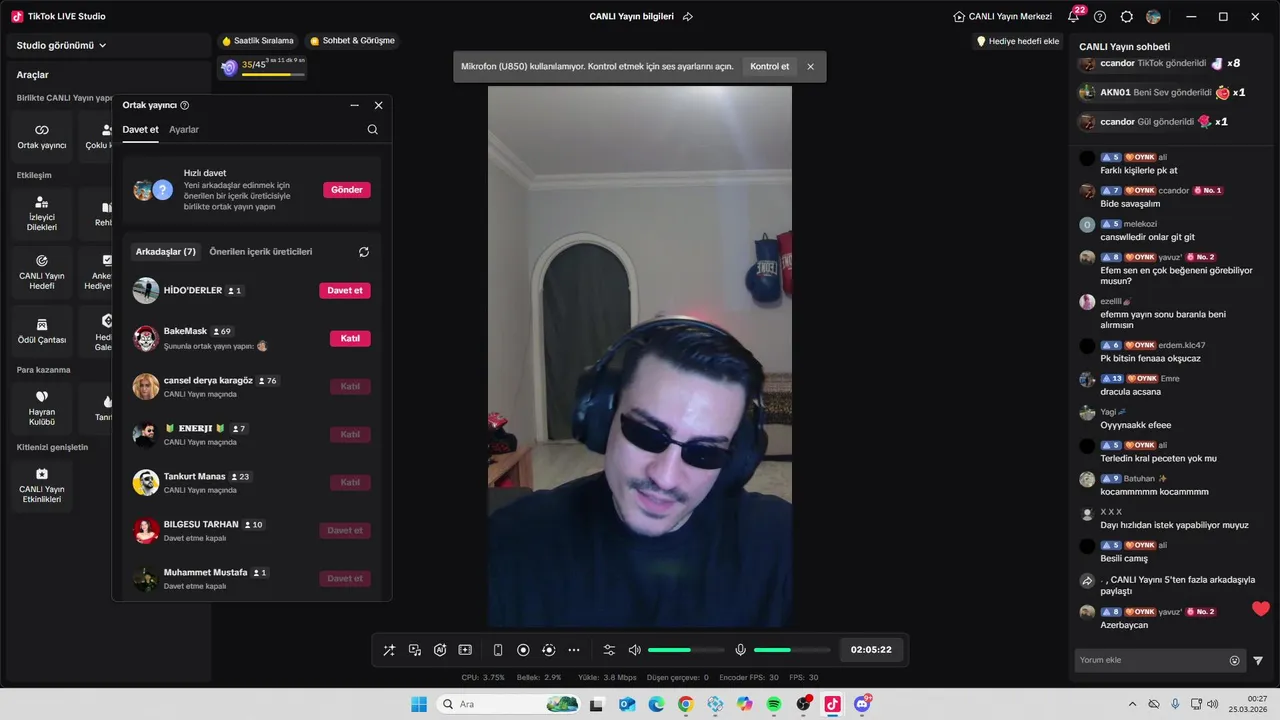Click Hediye hedefi ekle
1280x720 pixels.
(1018, 41)
